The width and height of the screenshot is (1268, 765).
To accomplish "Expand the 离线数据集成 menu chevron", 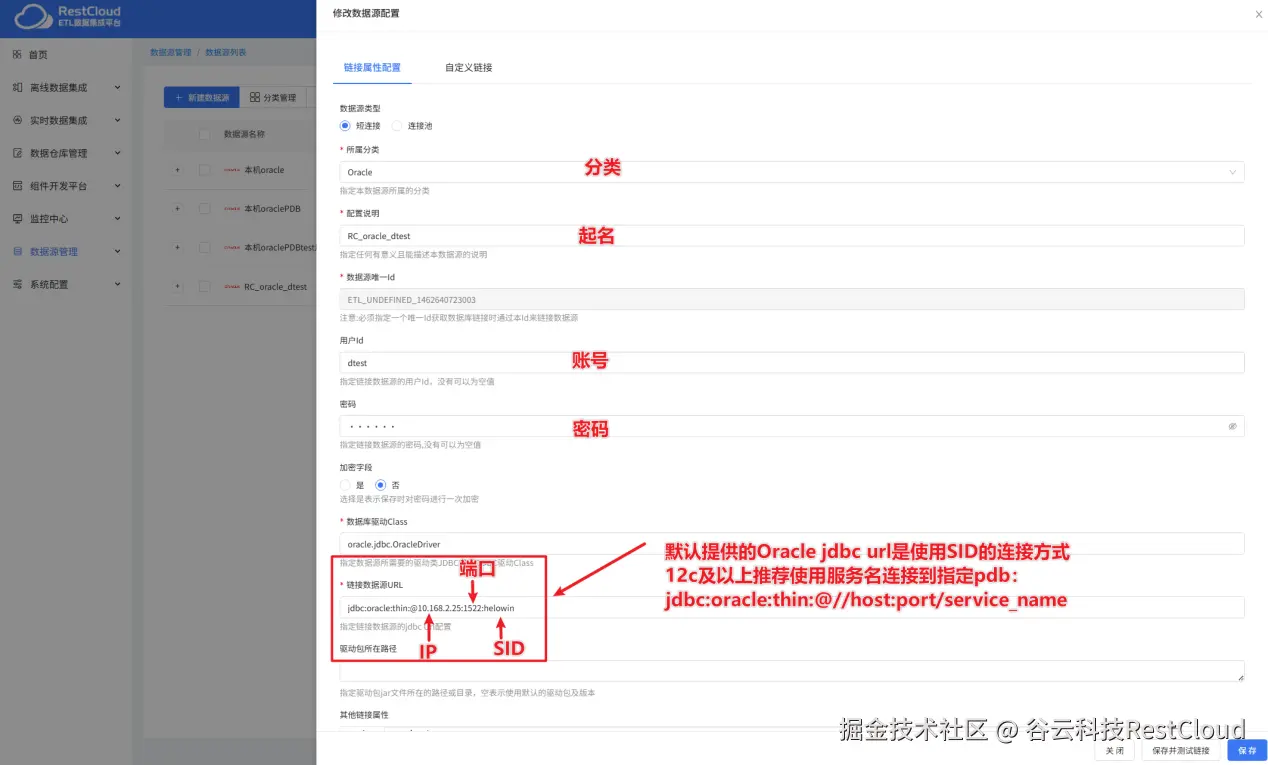I will point(117,88).
